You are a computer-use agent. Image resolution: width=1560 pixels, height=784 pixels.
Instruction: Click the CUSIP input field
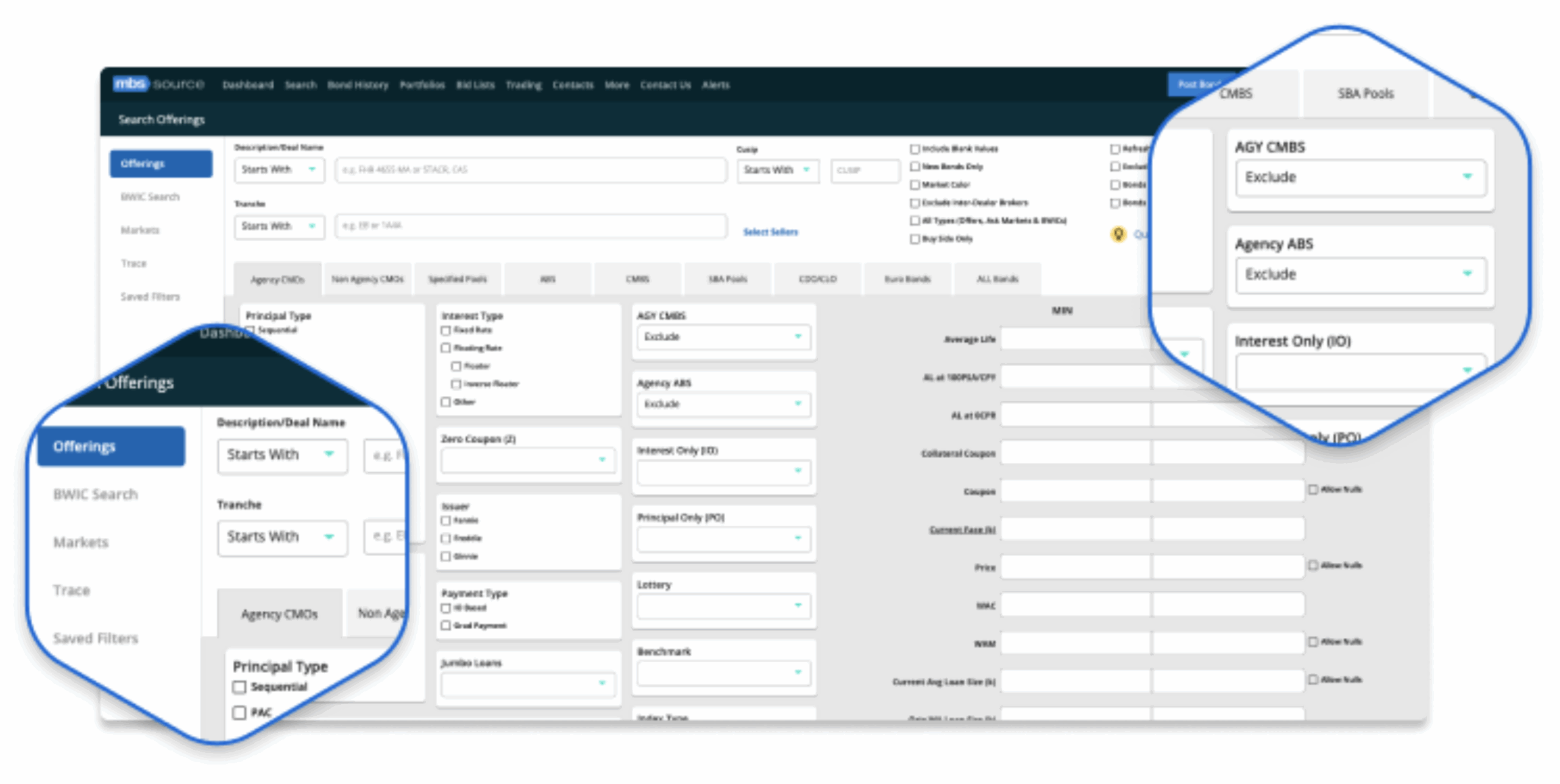865,171
